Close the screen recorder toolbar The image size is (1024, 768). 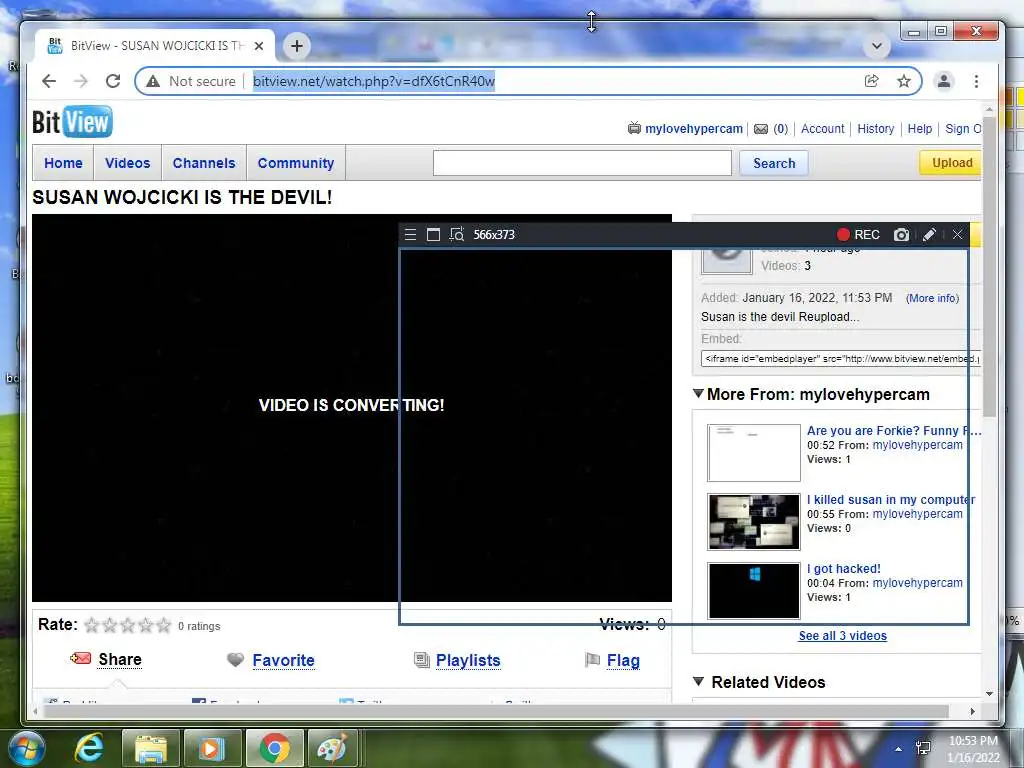(957, 234)
